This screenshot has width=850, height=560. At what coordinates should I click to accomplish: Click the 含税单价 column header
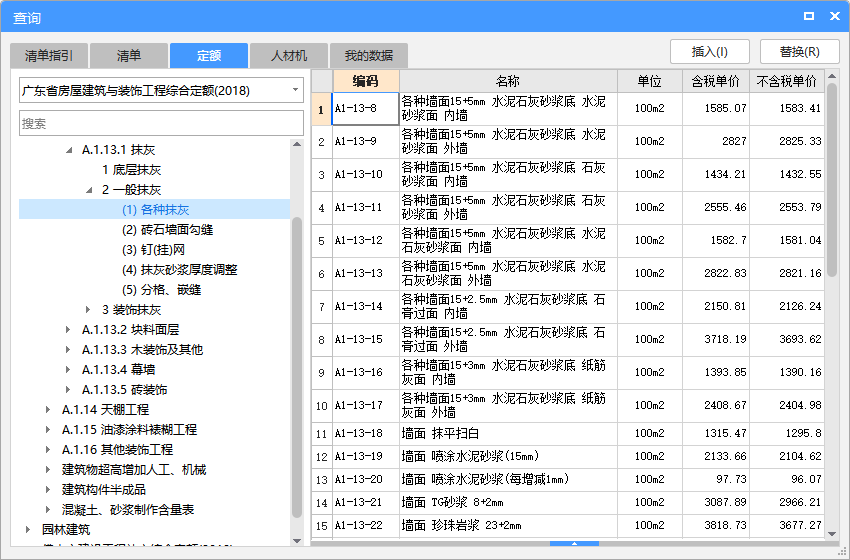pyautogui.click(x=716, y=81)
